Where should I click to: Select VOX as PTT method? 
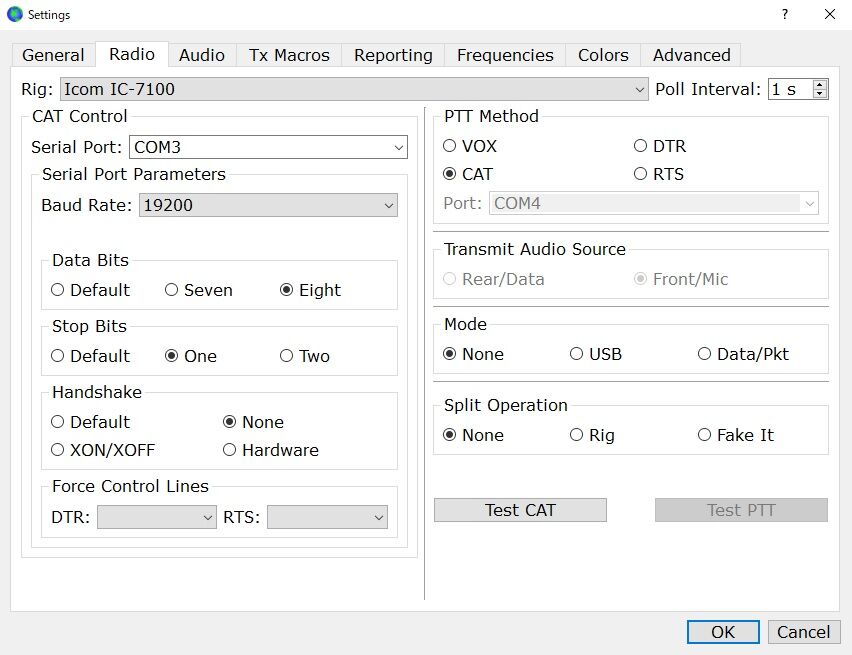(x=469, y=146)
